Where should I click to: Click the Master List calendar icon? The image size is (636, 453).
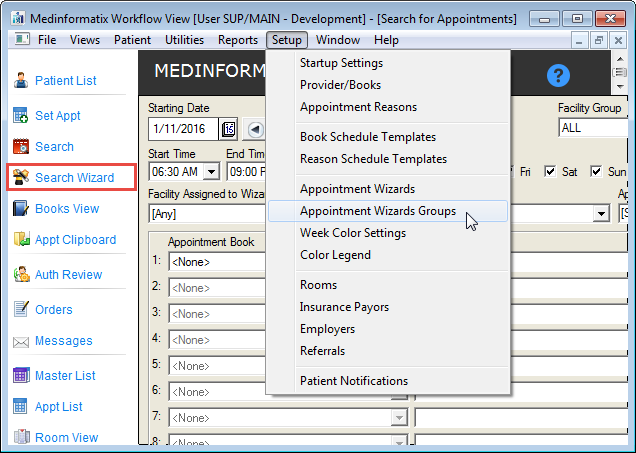click(x=21, y=375)
